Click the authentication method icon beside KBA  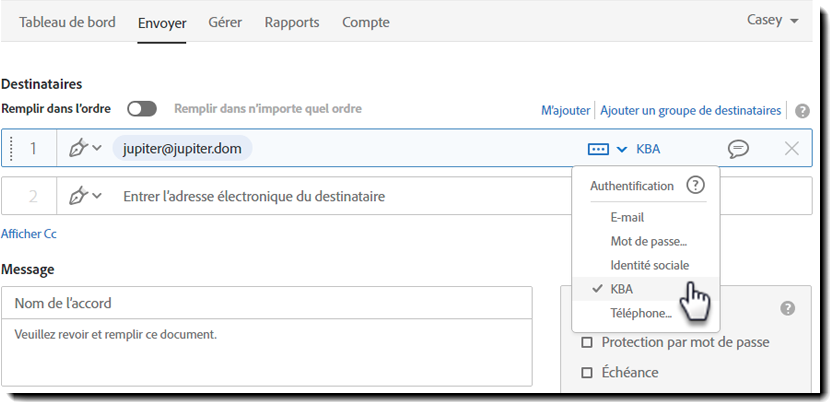[597, 149]
